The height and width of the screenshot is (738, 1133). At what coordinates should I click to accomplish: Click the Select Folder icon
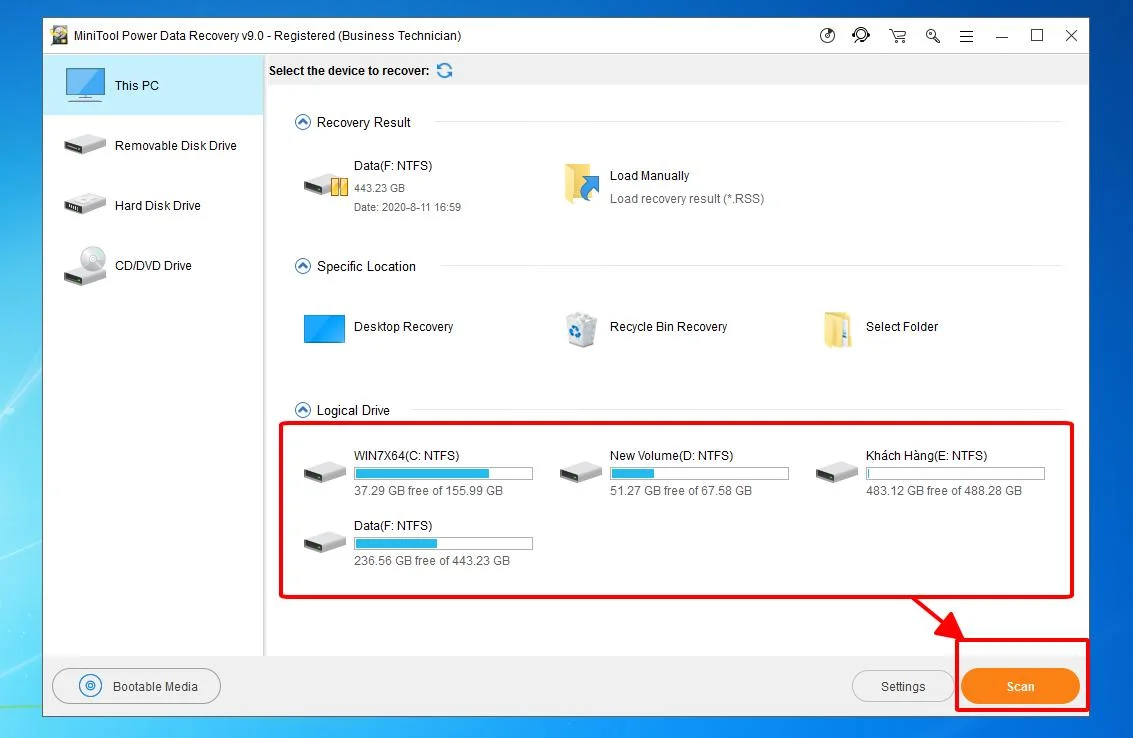[837, 330]
